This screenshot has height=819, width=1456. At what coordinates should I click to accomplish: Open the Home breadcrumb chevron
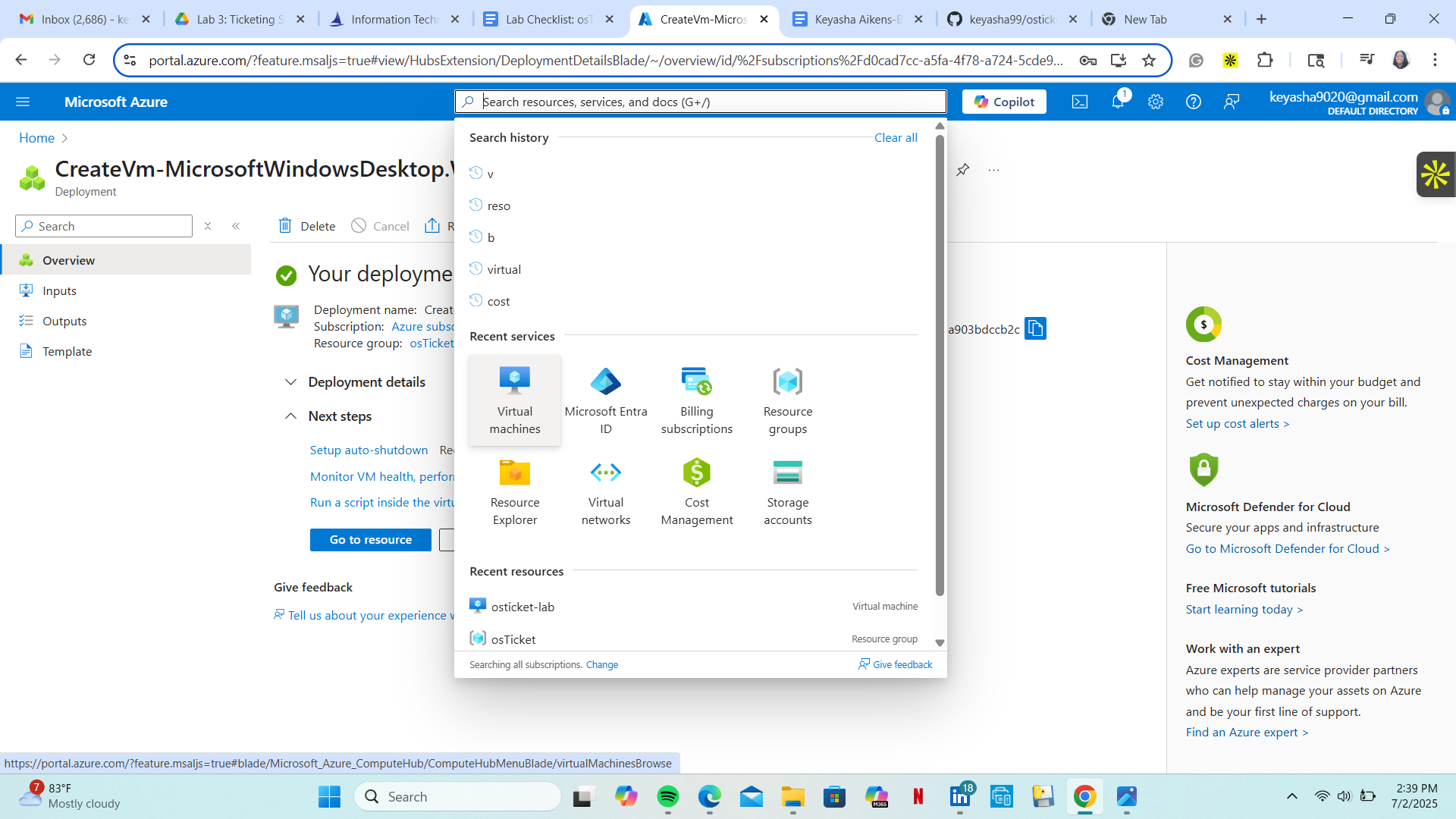point(64,138)
